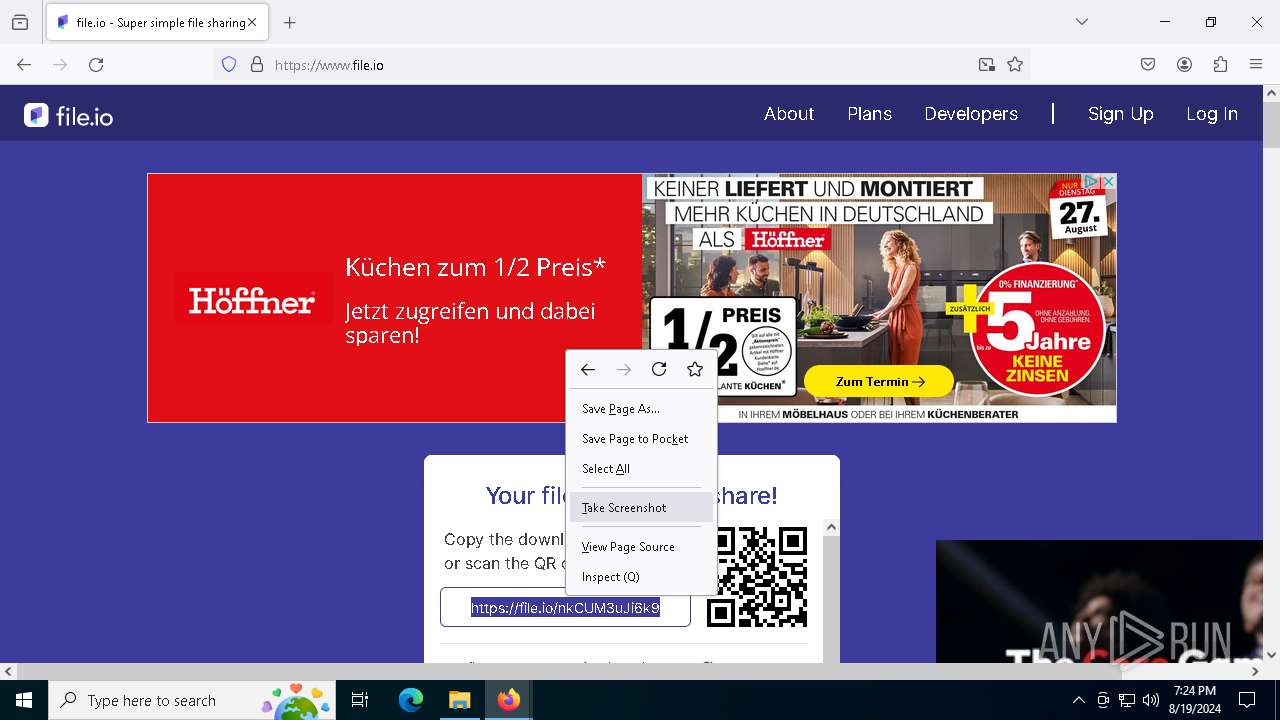Save page to Pocket toolbar icon
Viewport: 1280px width, 720px height.
click(1148, 65)
